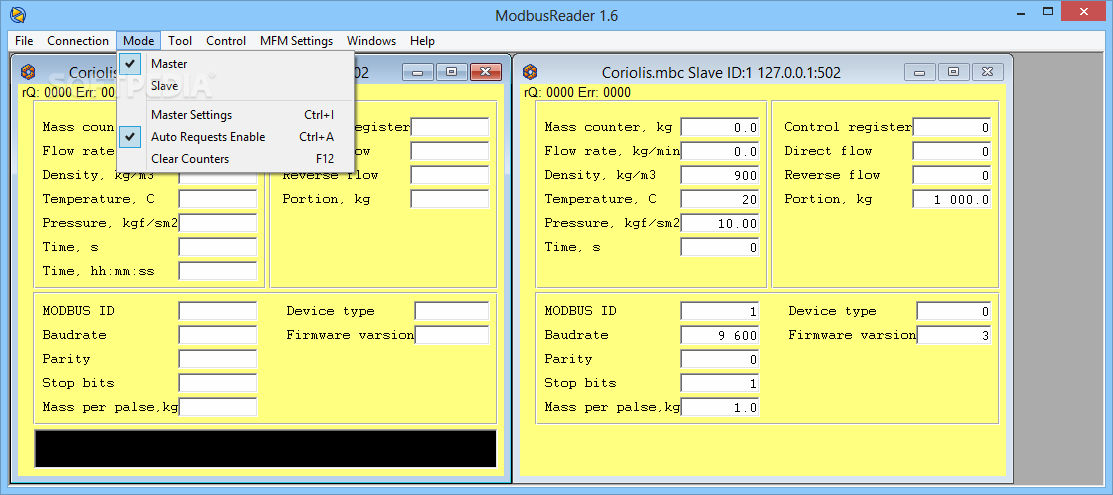
Task: Open the File menu
Action: (x=24, y=40)
